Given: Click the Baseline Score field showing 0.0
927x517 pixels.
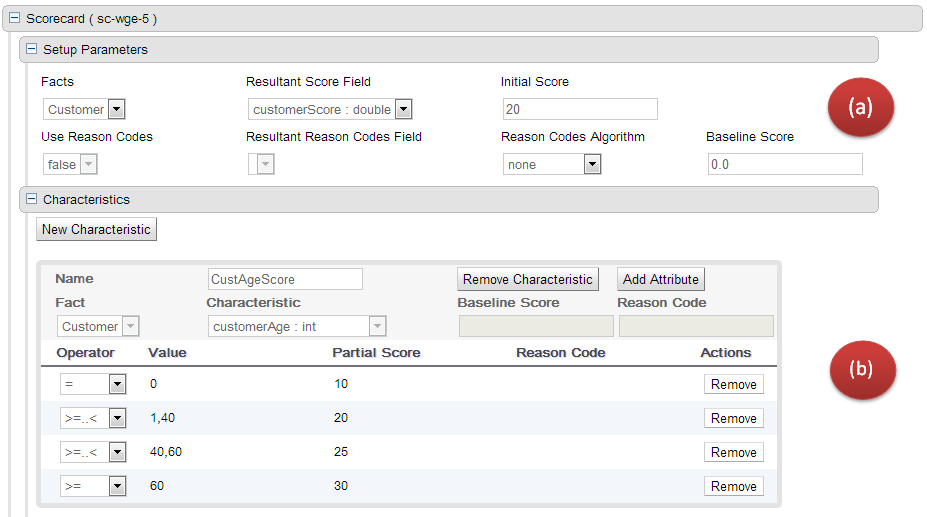Looking at the screenshot, I should 784,165.
